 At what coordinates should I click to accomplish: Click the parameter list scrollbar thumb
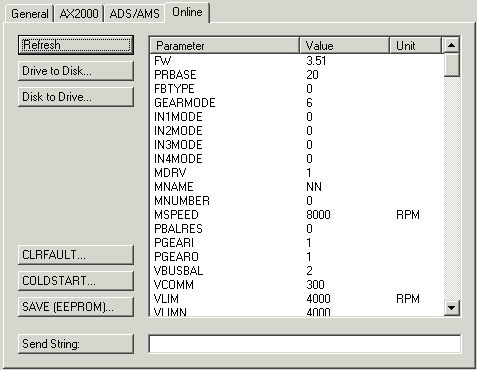(x=451, y=65)
